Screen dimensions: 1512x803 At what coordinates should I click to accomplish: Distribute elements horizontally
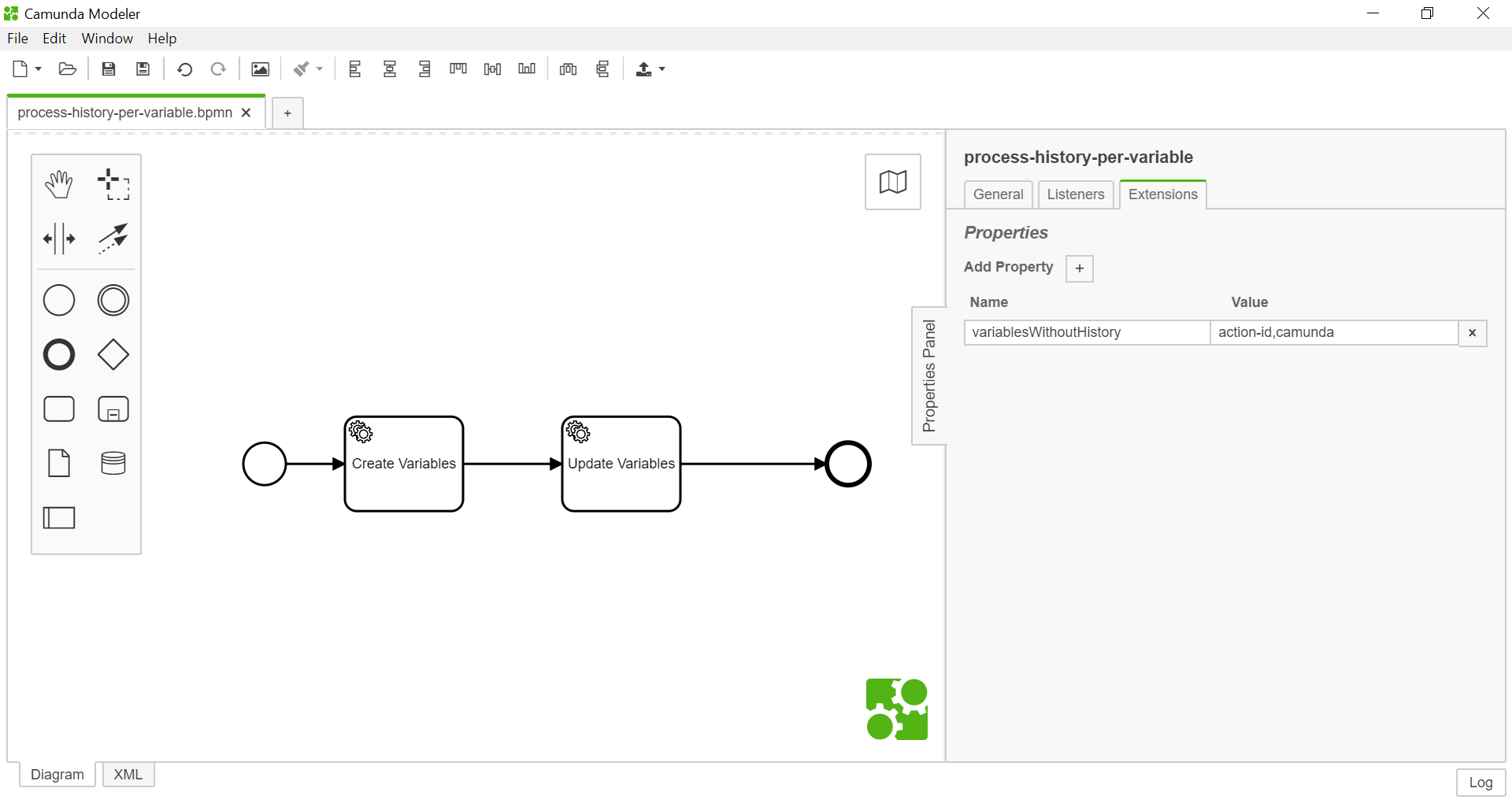[x=568, y=69]
